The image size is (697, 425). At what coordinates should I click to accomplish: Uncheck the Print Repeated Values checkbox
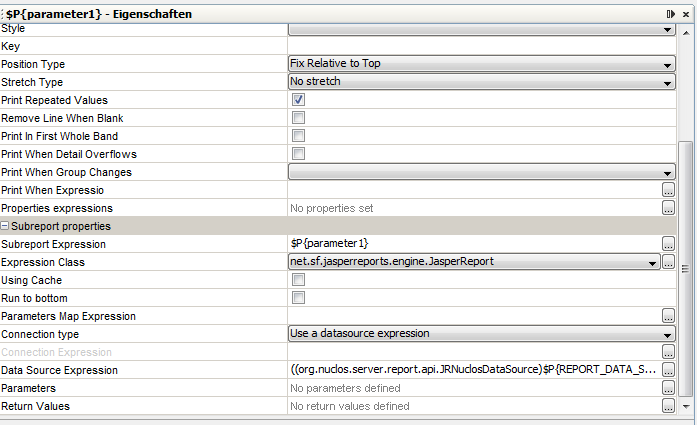click(298, 100)
